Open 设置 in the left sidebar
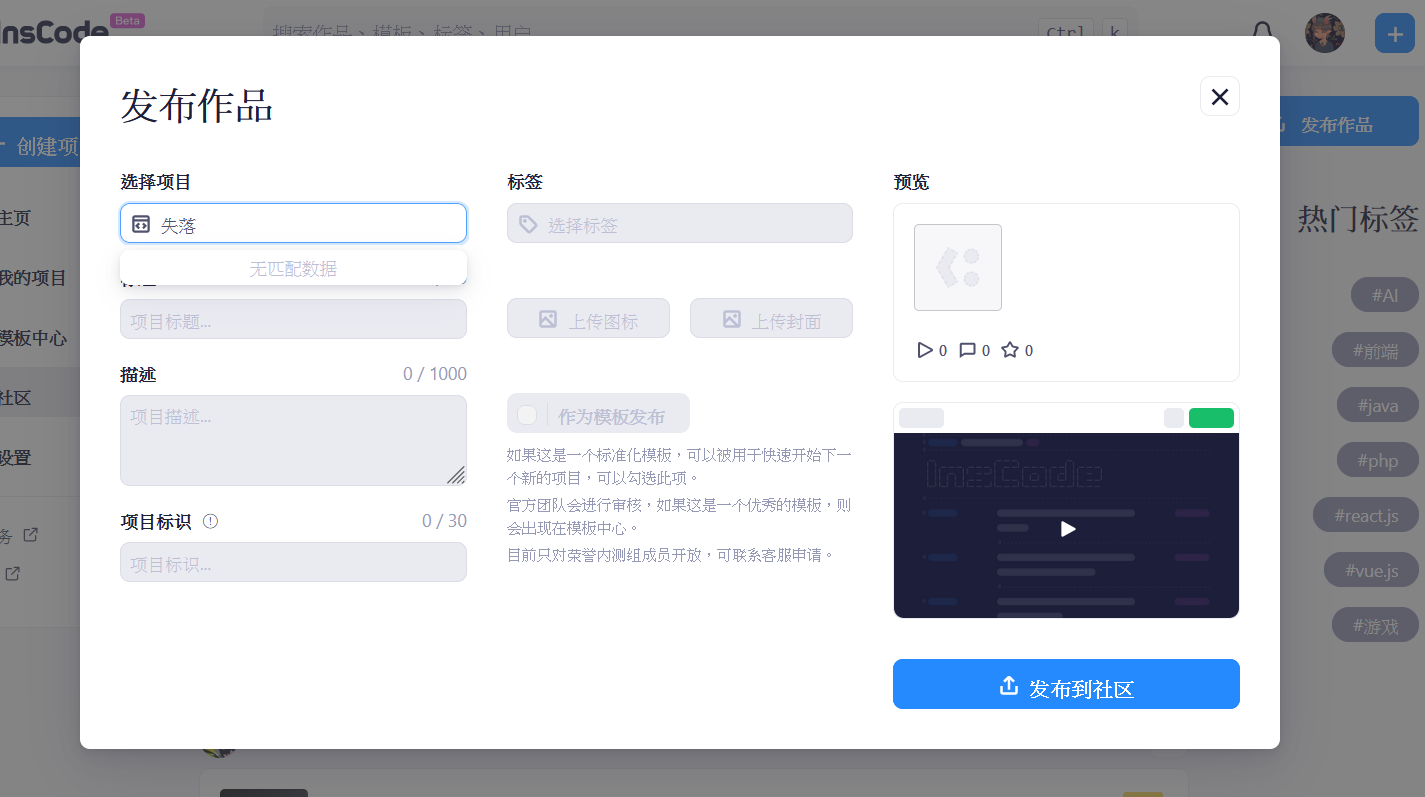 point(15,458)
